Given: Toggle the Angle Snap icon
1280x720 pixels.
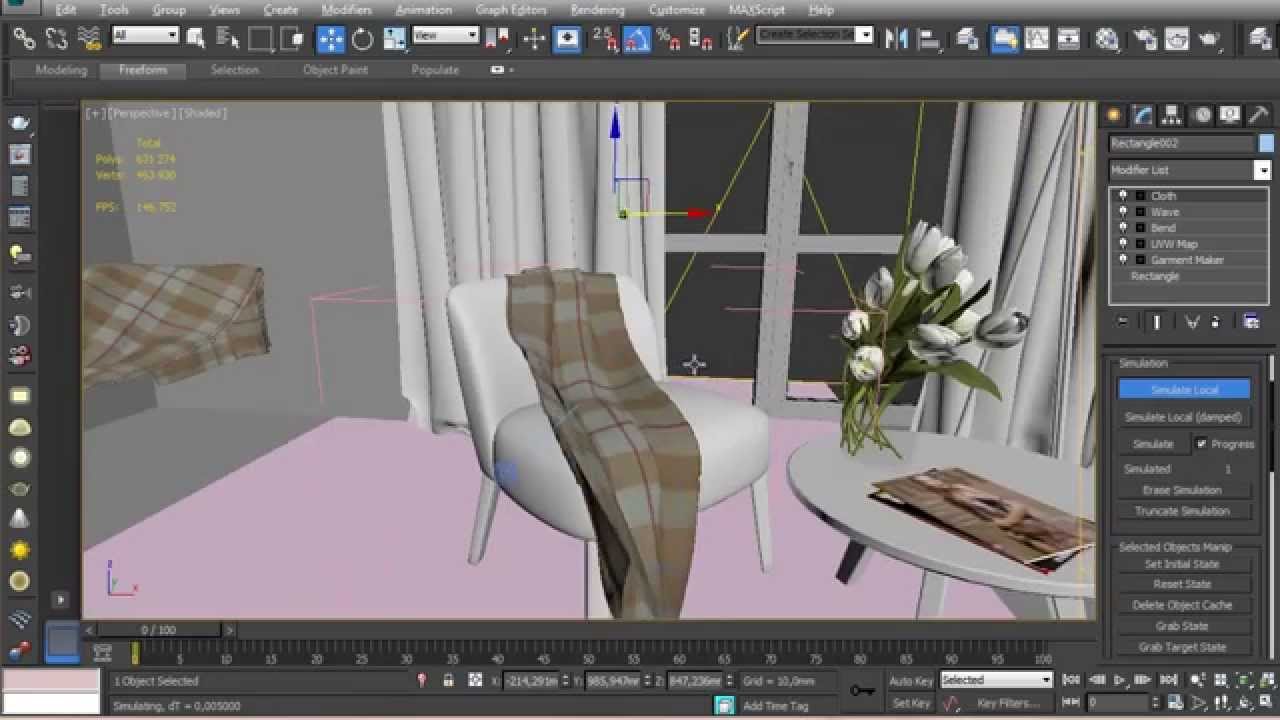Looking at the screenshot, I should click(x=636, y=39).
